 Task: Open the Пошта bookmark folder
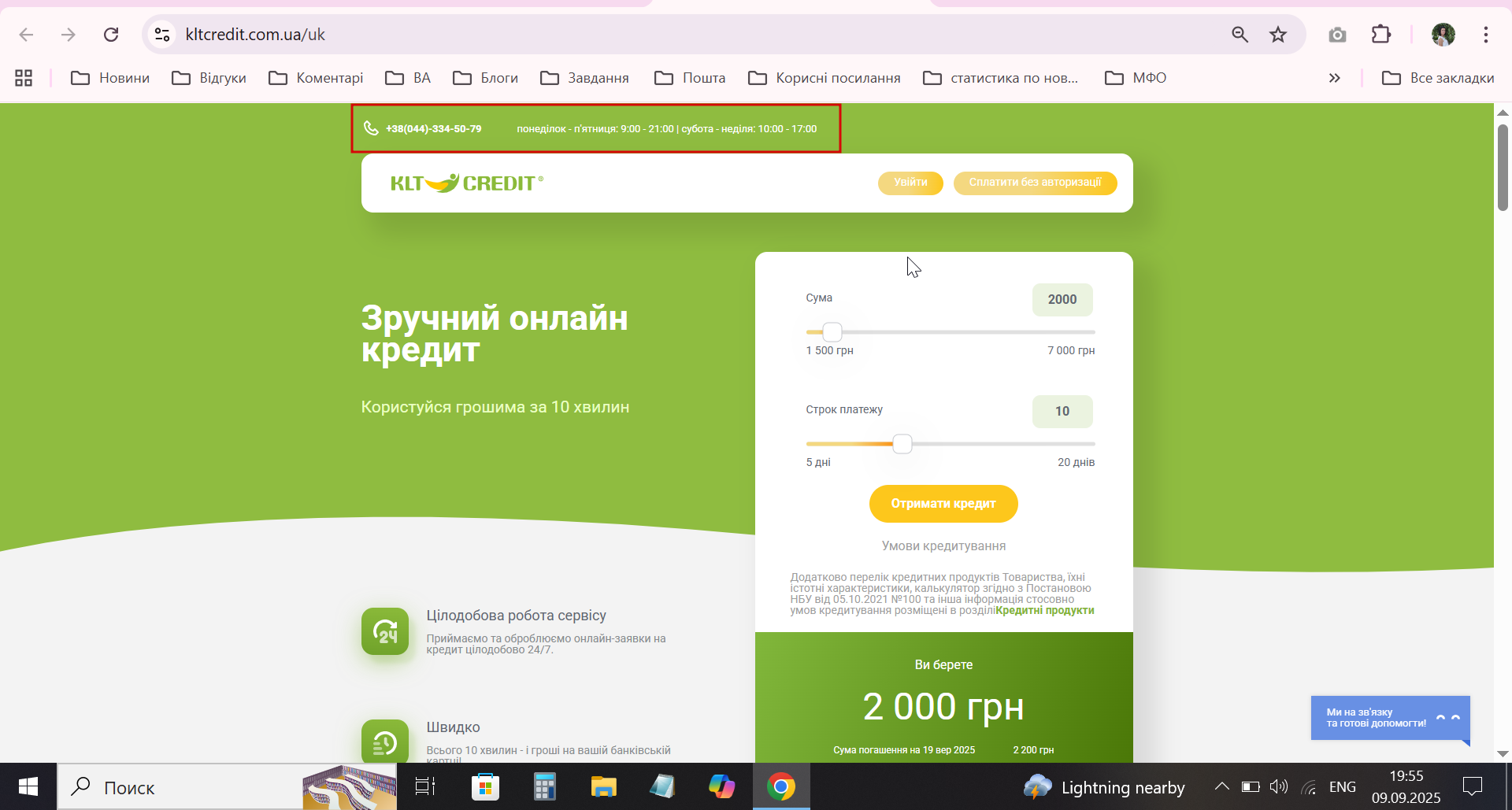690,78
